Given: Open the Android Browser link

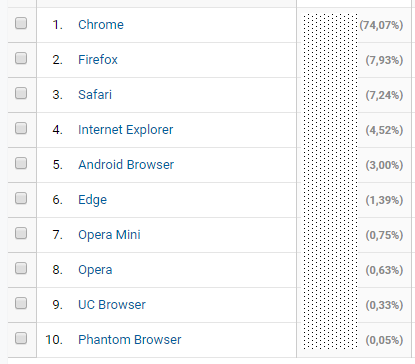Looking at the screenshot, I should click(x=126, y=165).
